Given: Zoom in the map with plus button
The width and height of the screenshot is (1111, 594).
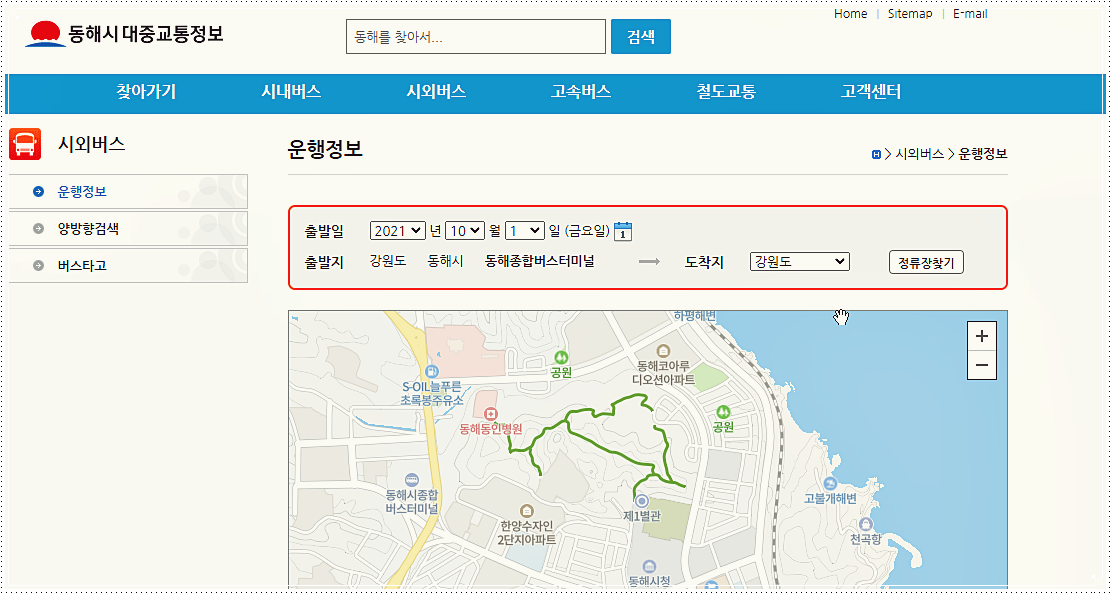Looking at the screenshot, I should [x=981, y=337].
